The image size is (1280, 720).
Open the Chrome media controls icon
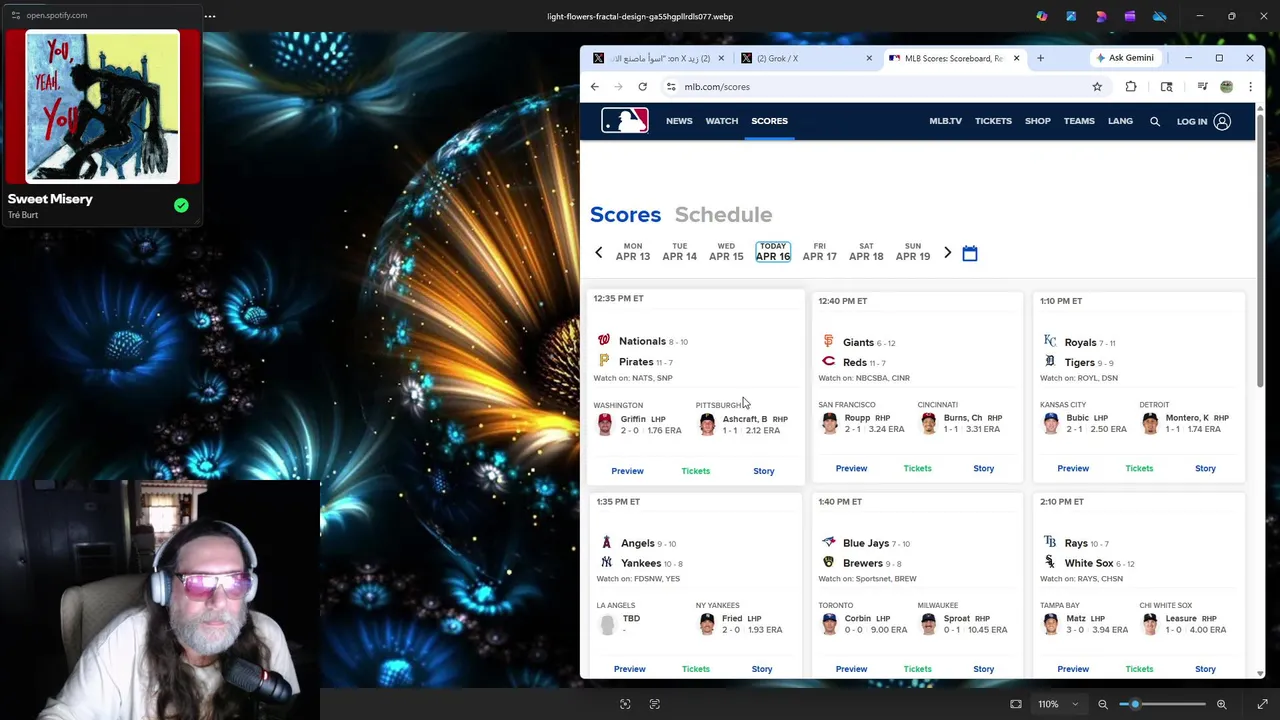pyautogui.click(x=1202, y=87)
